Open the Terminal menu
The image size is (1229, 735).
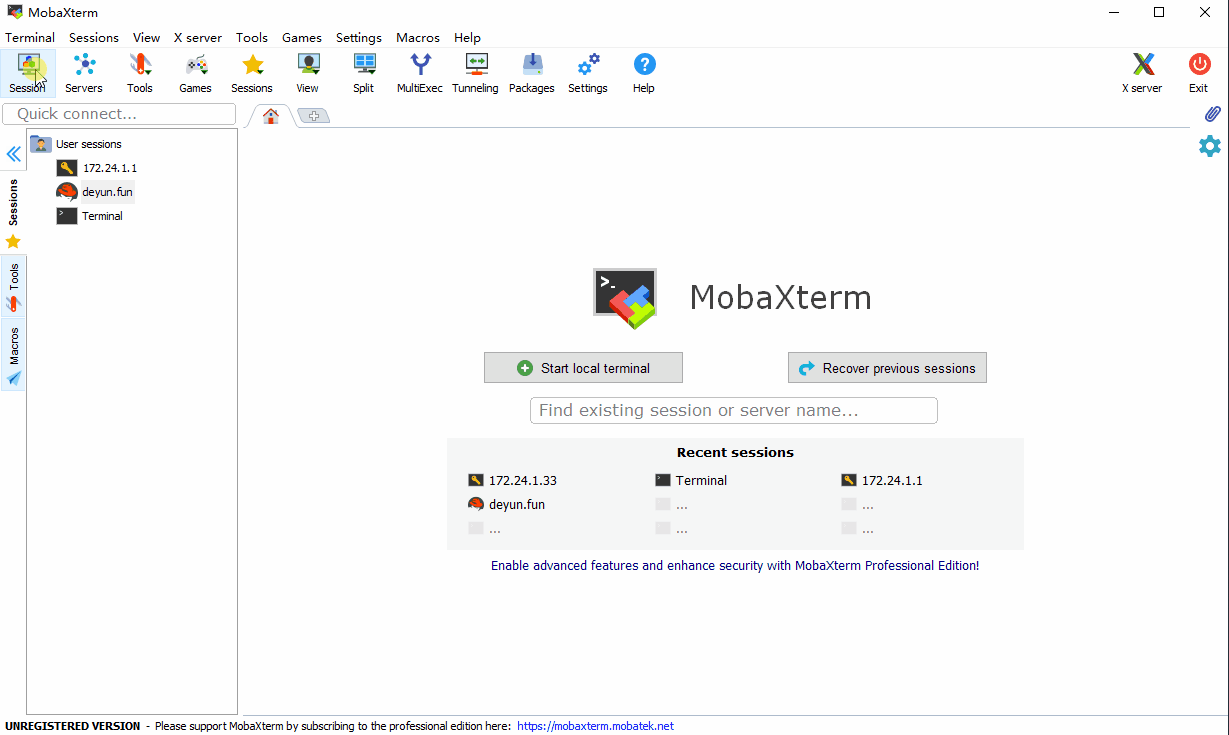[30, 37]
